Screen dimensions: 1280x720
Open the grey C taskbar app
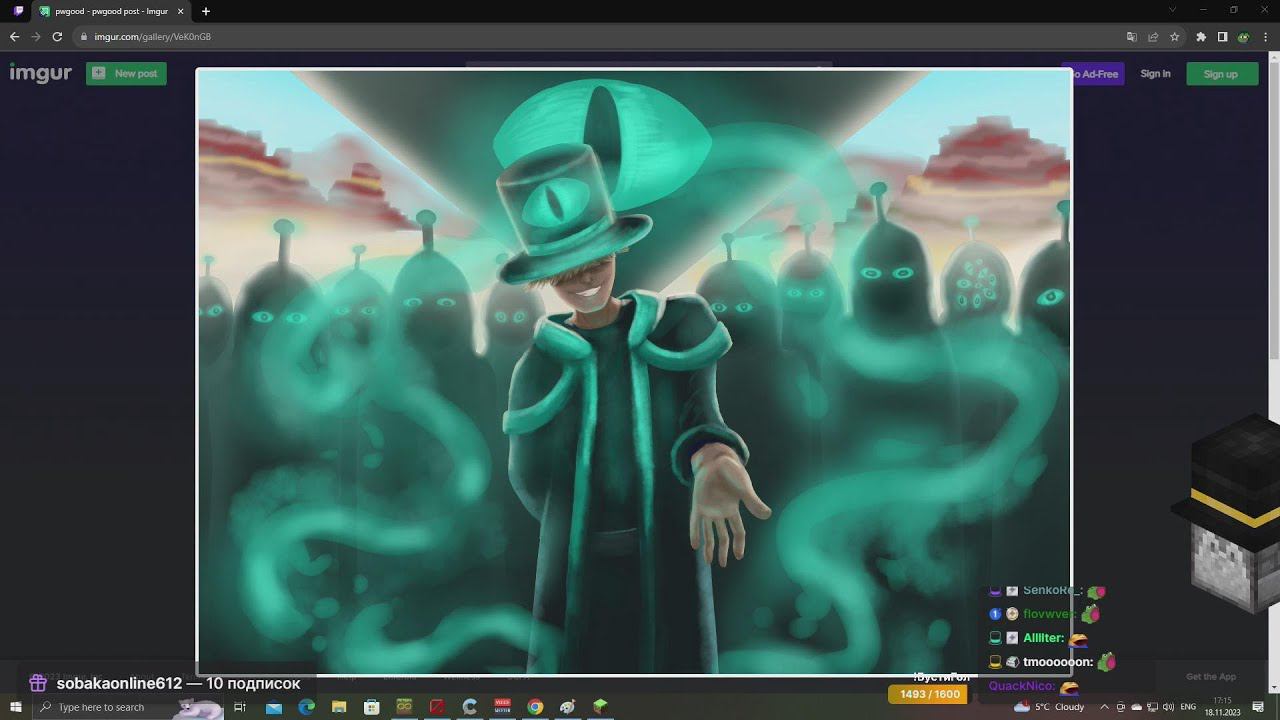click(x=470, y=707)
